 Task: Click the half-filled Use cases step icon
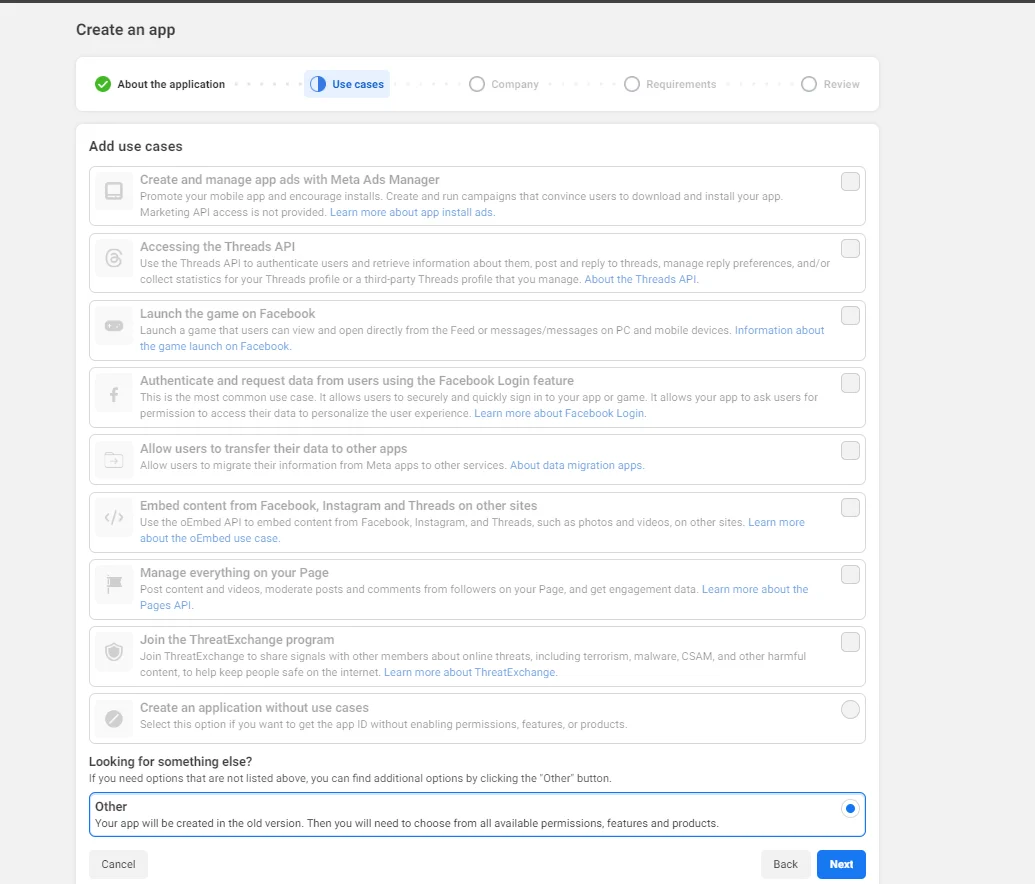(x=318, y=84)
